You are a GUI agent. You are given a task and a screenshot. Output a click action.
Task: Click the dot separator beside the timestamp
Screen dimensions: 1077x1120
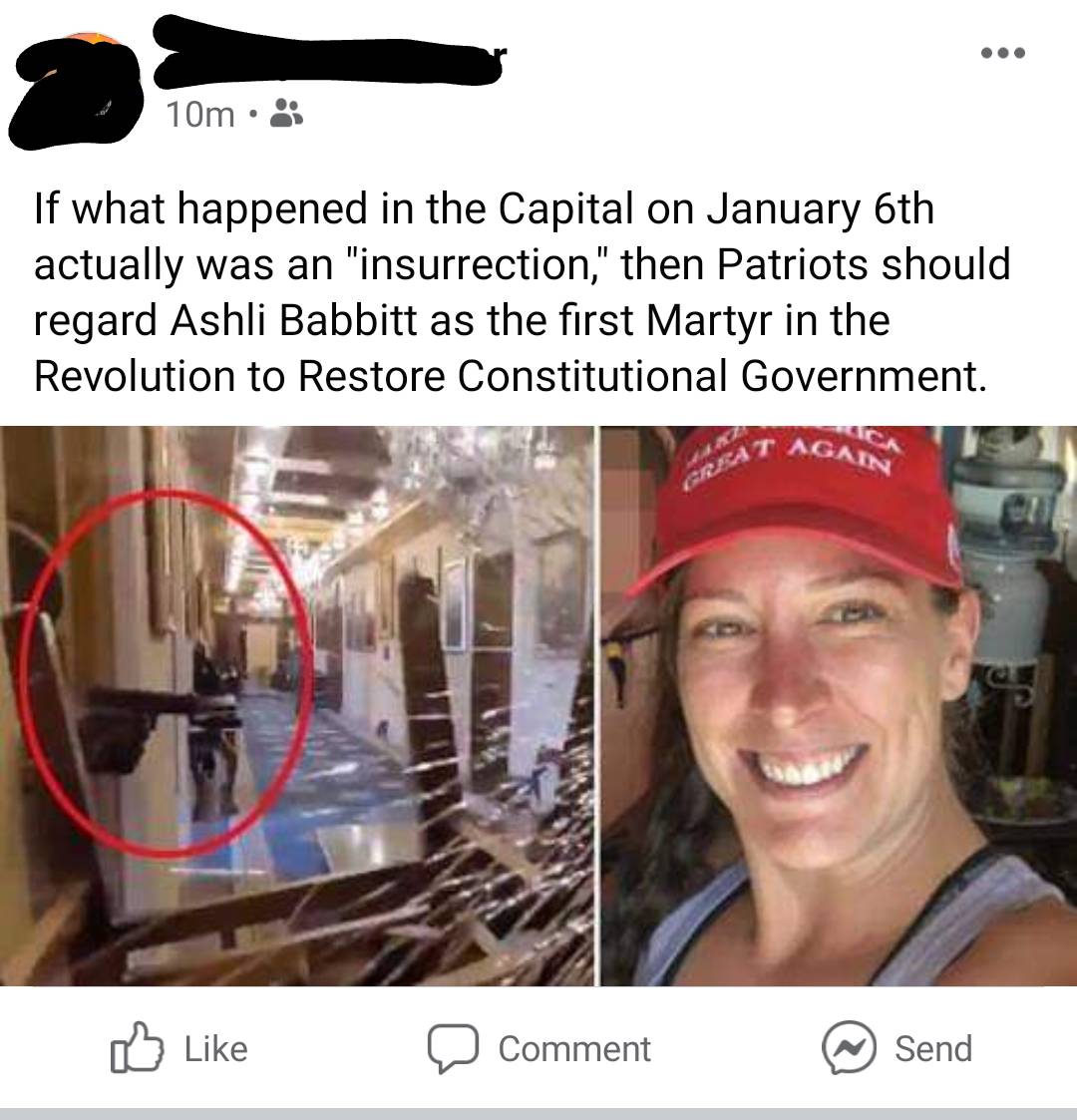pos(251,114)
